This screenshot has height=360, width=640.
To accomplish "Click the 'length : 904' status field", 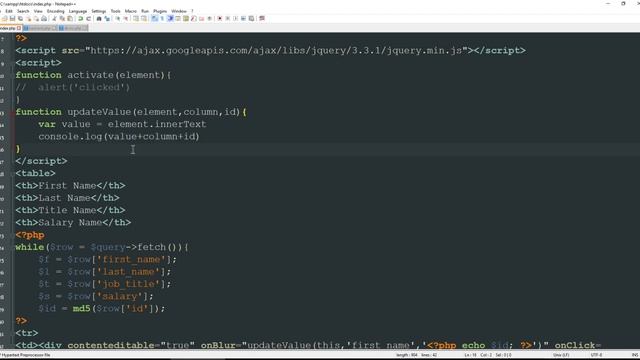I will (407, 355).
